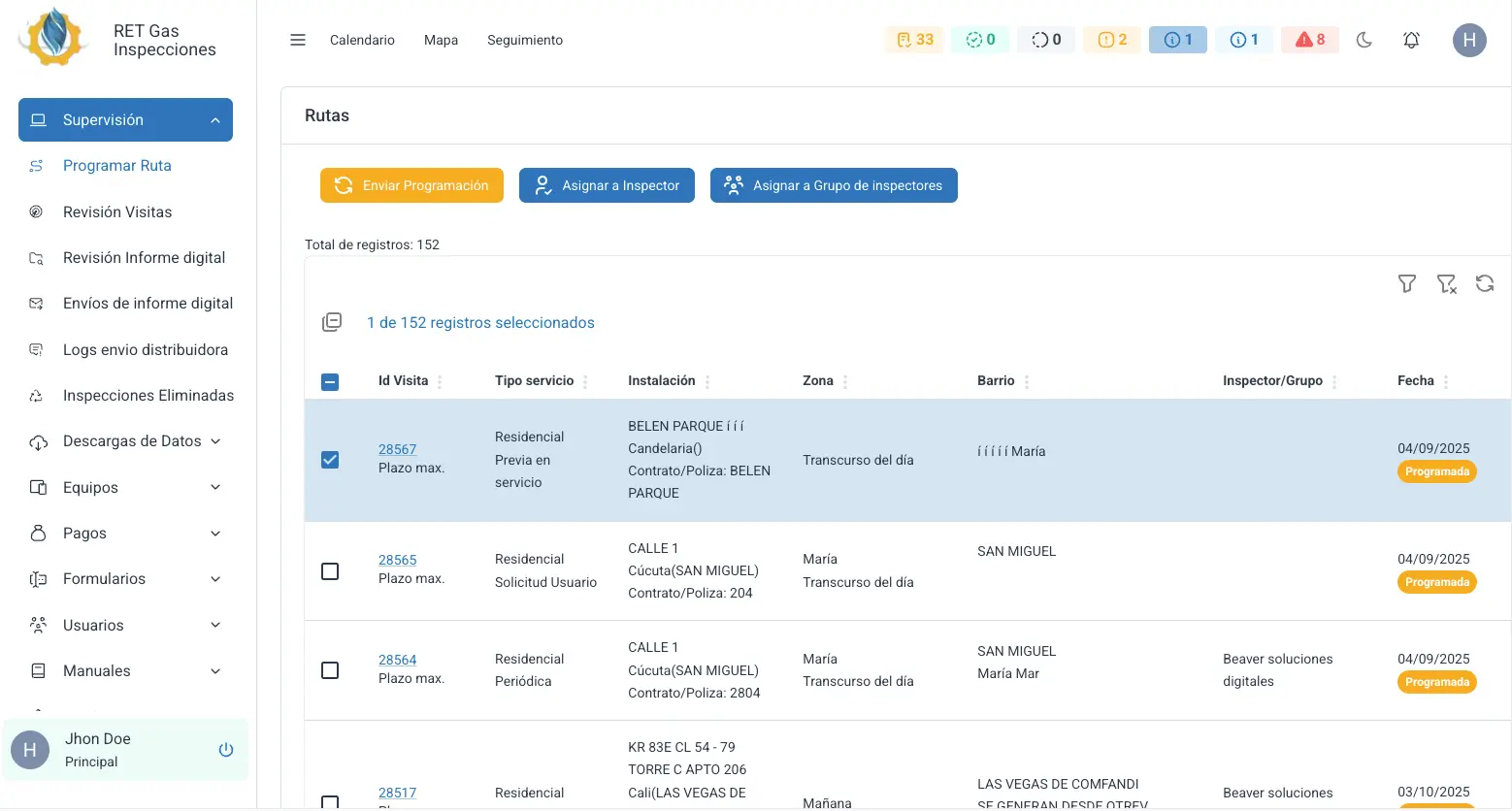Open the Calendario tab
1512x811 pixels.
362,40
